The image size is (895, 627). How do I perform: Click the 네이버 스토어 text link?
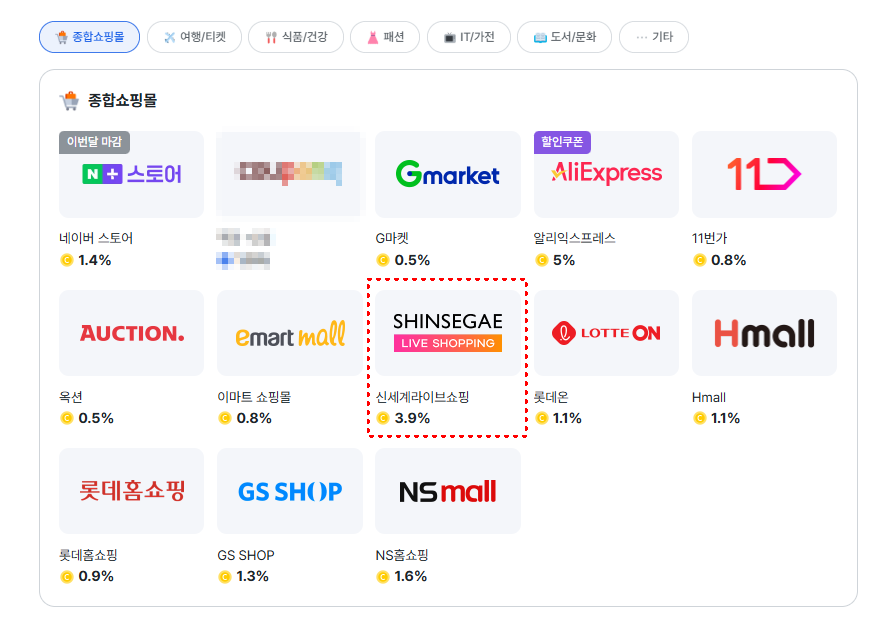click(x=96, y=238)
